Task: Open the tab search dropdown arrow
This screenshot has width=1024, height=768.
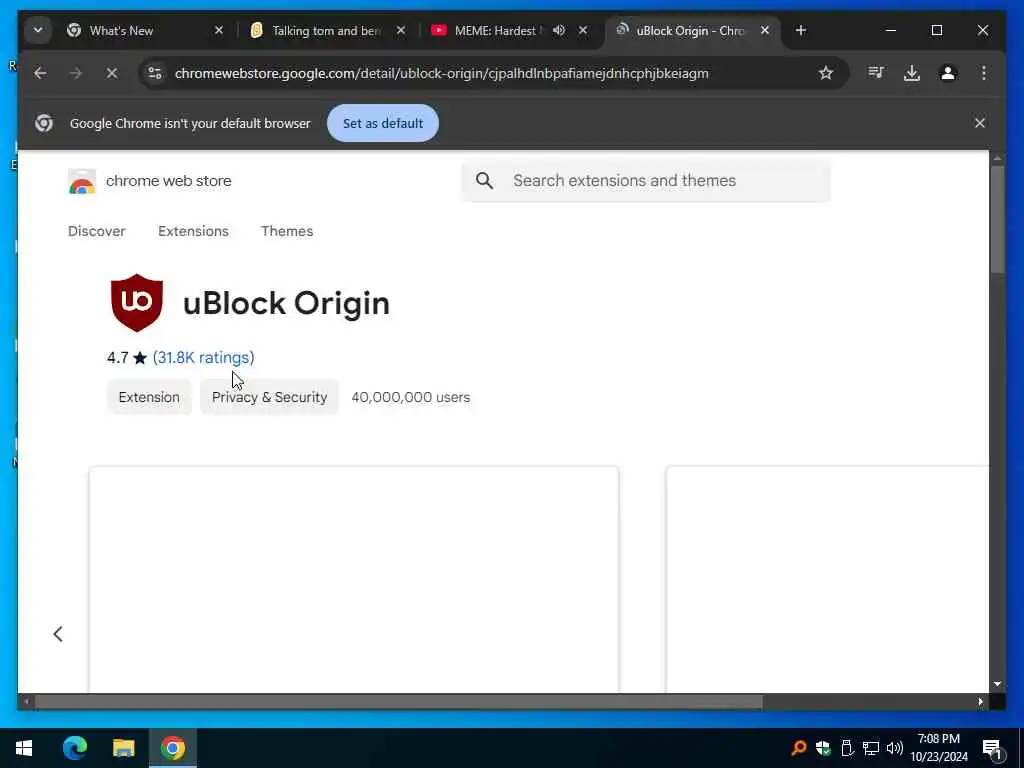Action: 38,30
